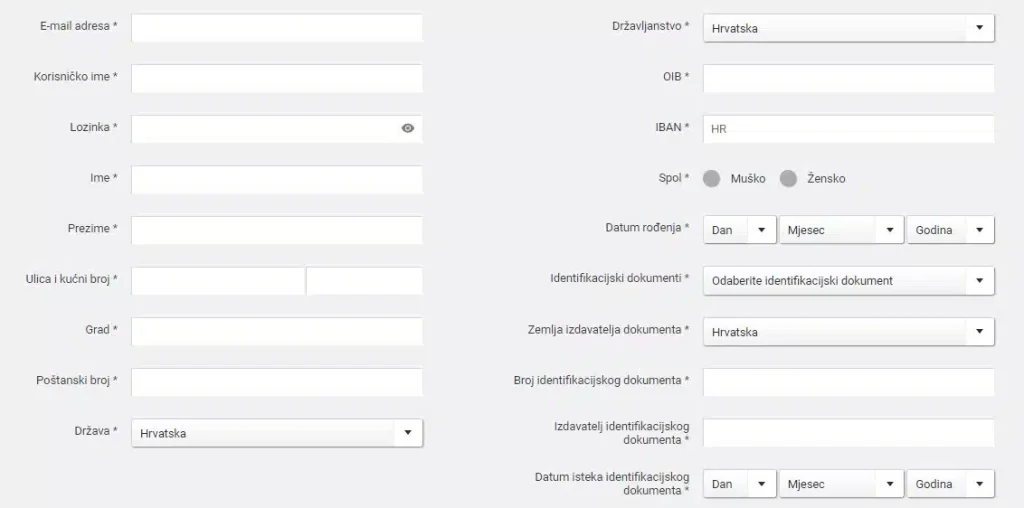Viewport: 1024px width, 508px height.
Task: Toggle password visibility eye icon
Action: [x=408, y=129]
